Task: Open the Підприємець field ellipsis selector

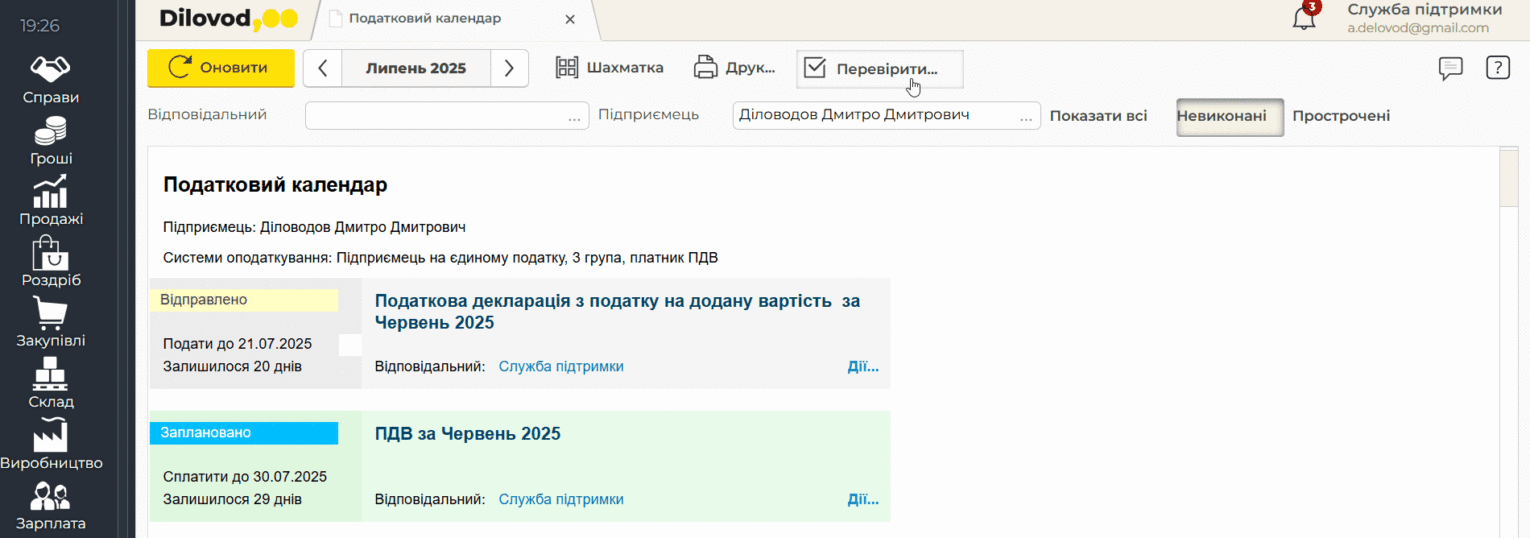Action: [x=1027, y=117]
